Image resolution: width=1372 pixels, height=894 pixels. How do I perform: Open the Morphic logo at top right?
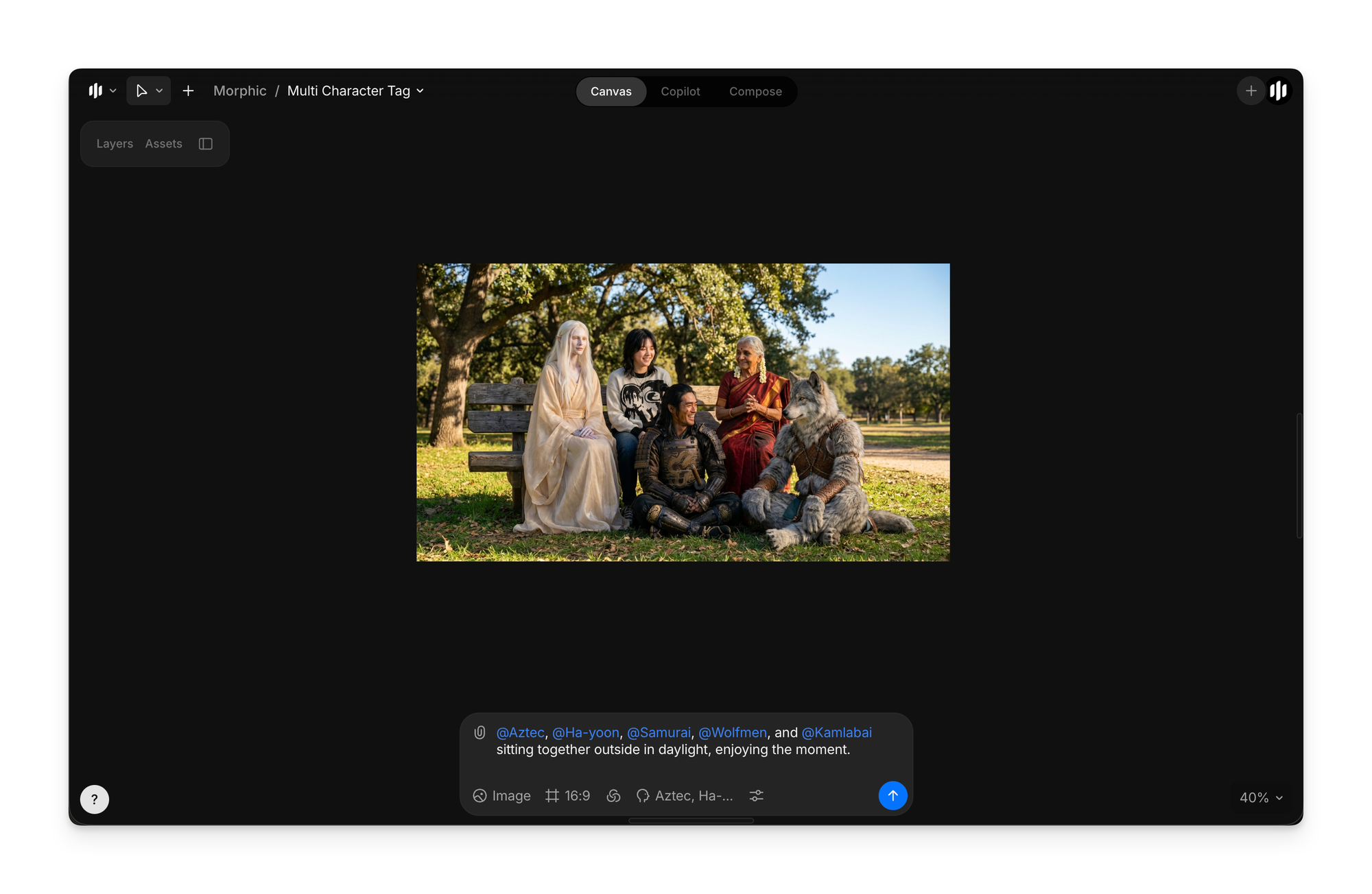tap(1279, 91)
